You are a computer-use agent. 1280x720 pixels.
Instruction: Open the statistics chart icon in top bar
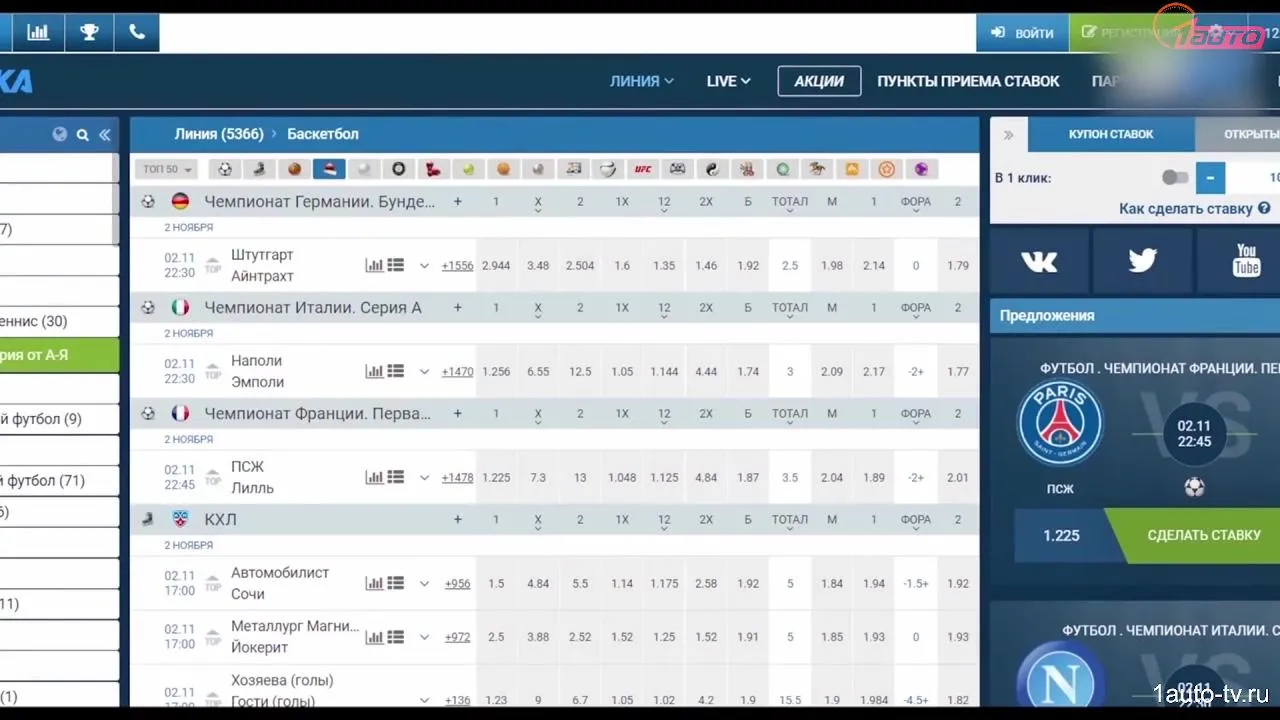tap(38, 32)
